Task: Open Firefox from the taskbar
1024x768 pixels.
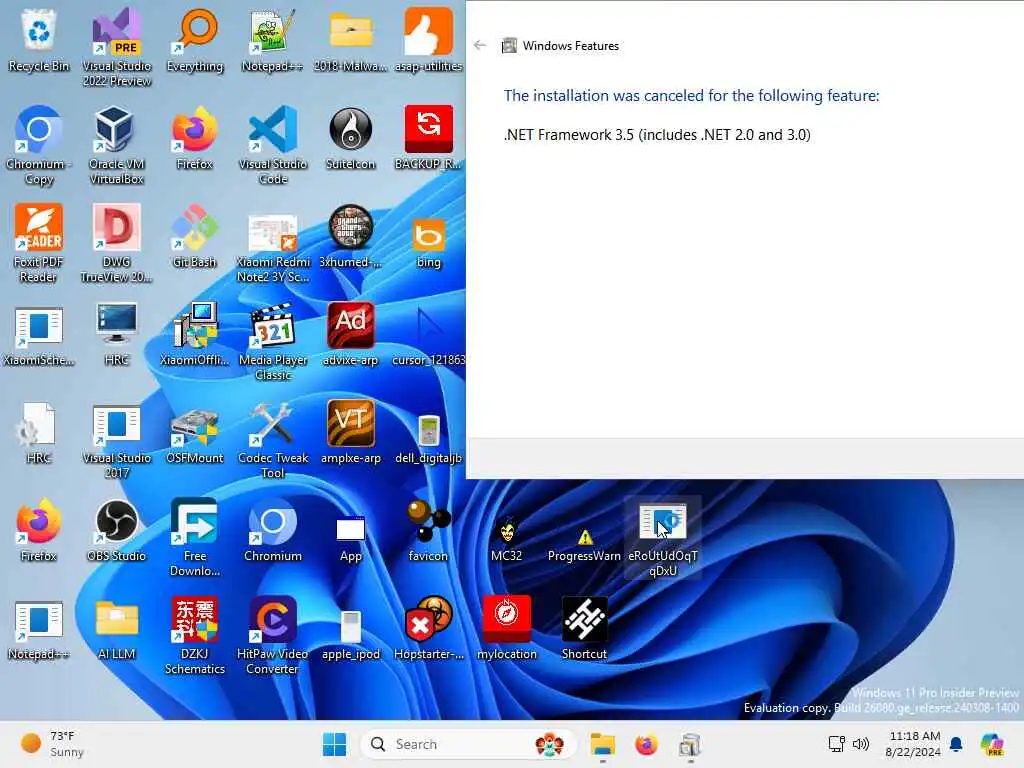Action: point(646,744)
